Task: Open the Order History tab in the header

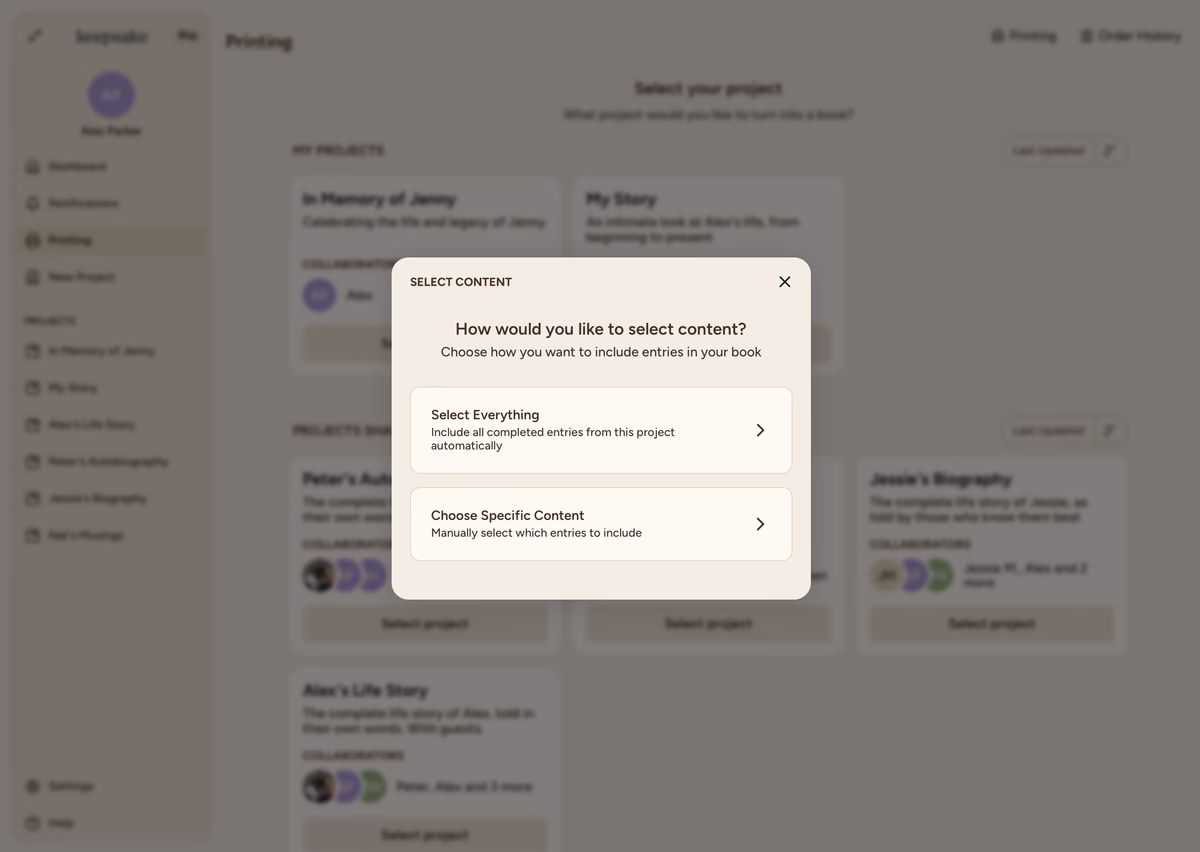Action: [x=1130, y=36]
